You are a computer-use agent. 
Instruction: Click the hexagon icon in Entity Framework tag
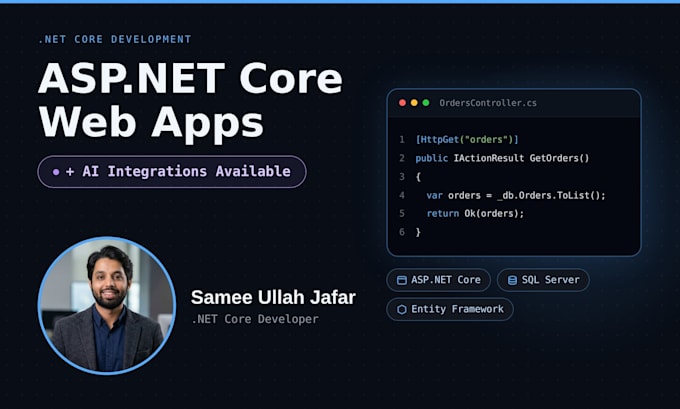pos(402,309)
